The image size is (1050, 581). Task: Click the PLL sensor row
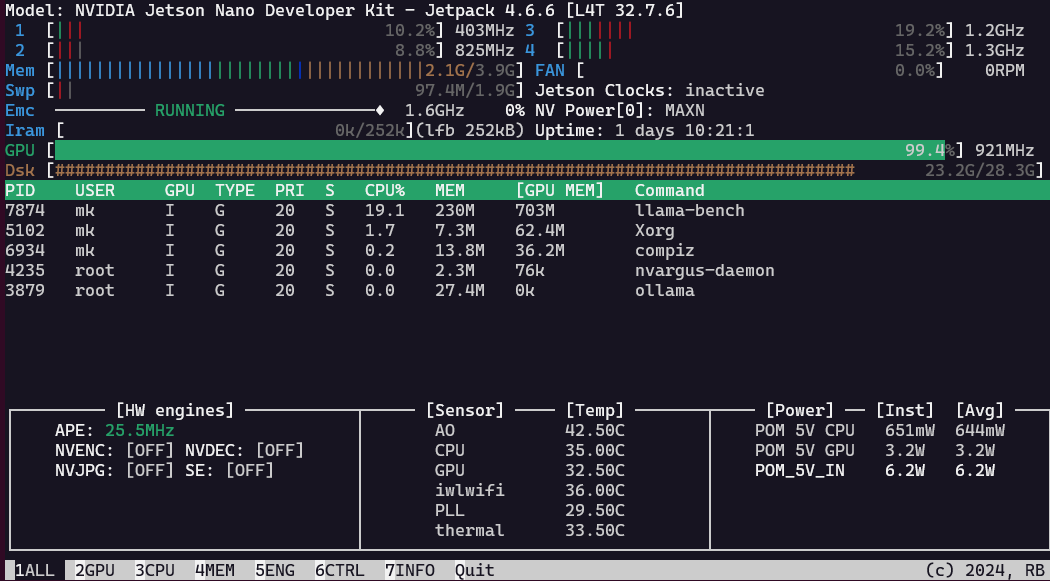530,511
